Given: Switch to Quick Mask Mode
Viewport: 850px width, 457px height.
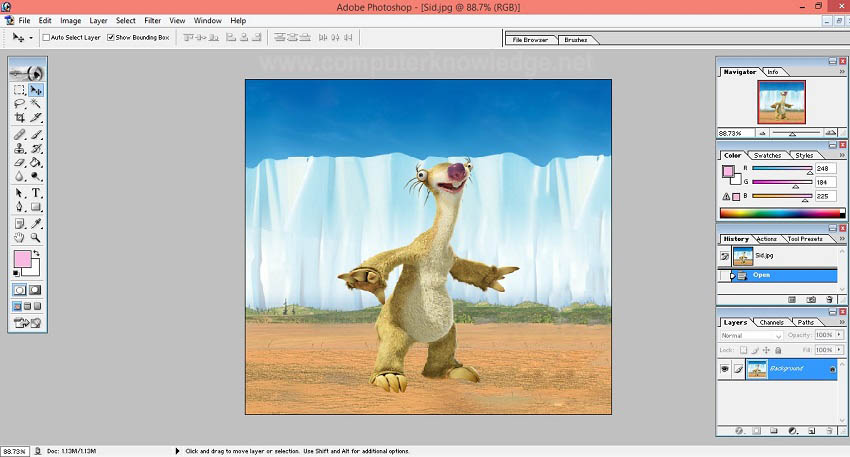Looking at the screenshot, I should pyautogui.click(x=36, y=290).
